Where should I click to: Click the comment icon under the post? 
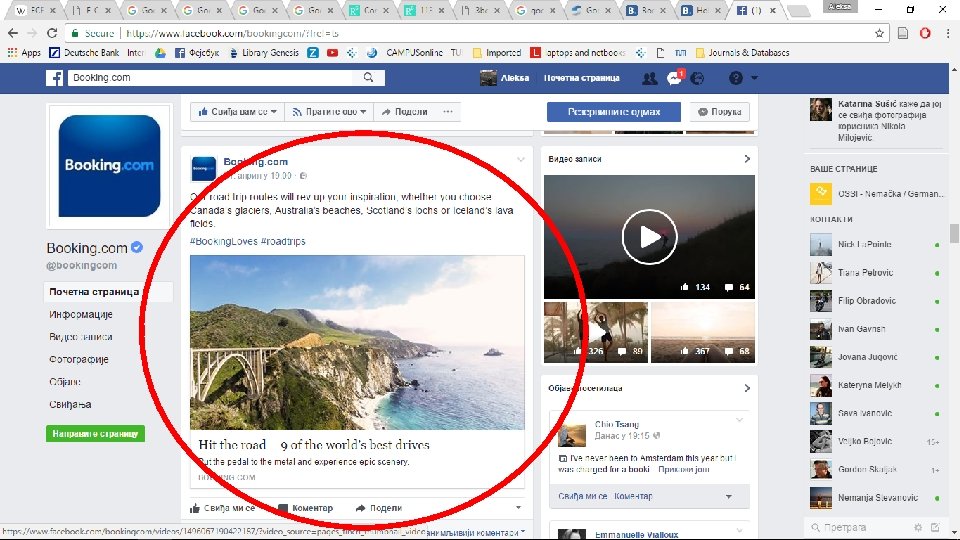tap(283, 508)
